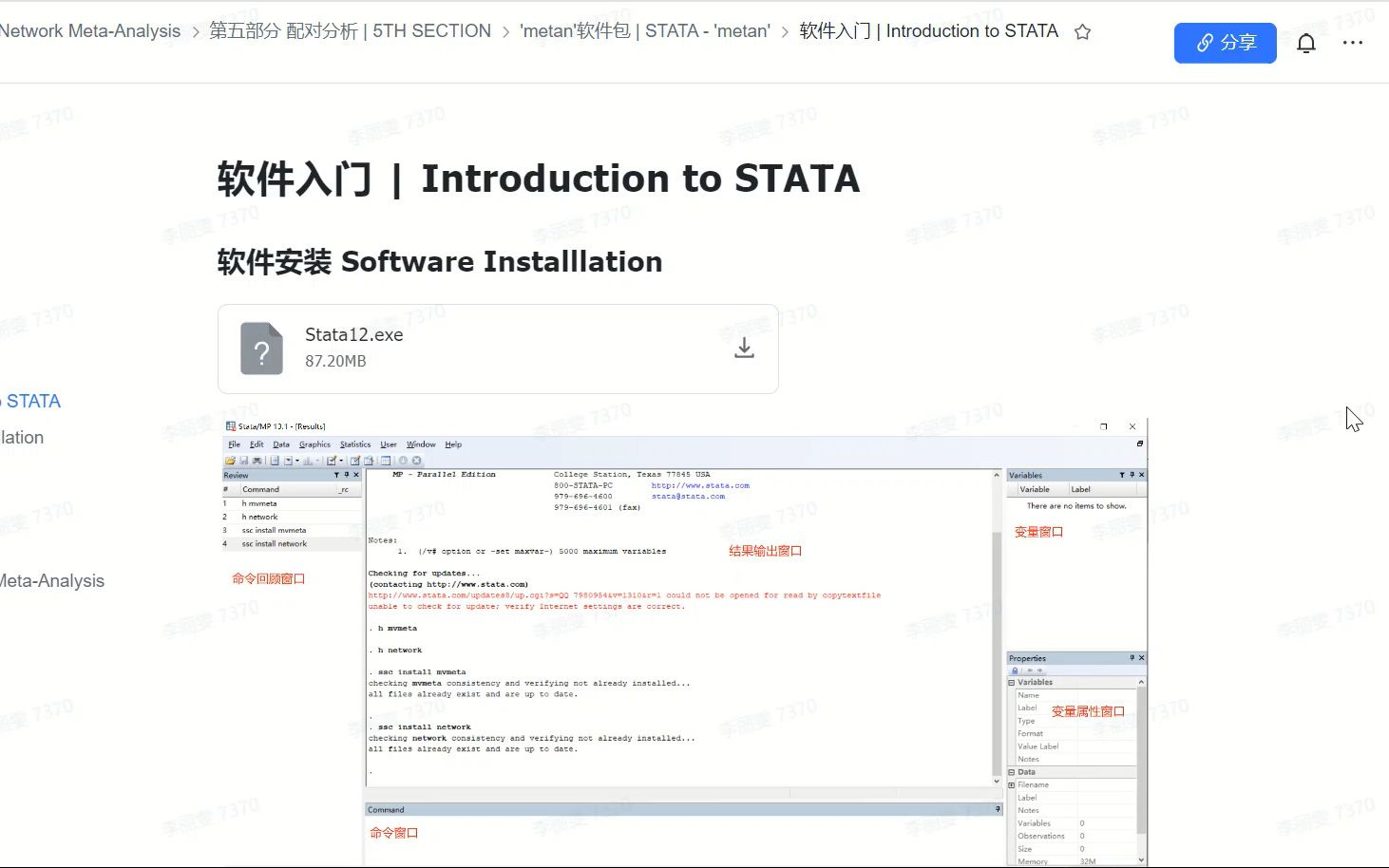Screen dimensions: 1389x868
Task: Open User menu in Stata screenshot
Action: click(389, 444)
